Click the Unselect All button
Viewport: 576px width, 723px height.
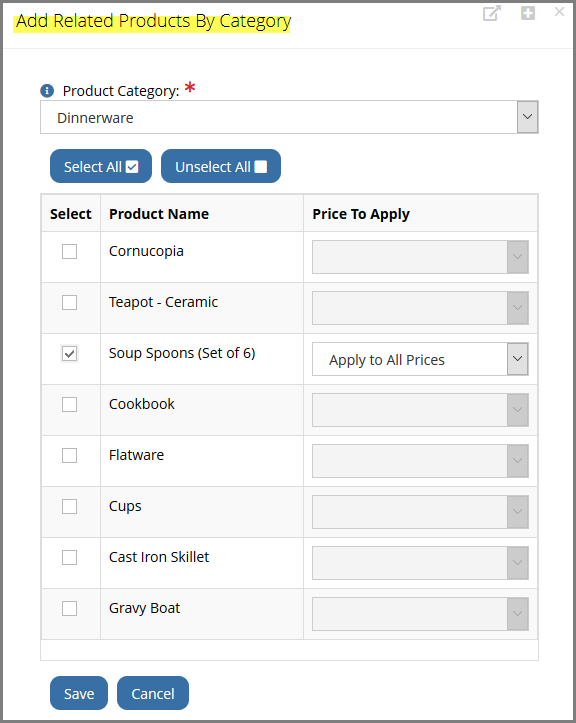(221, 166)
